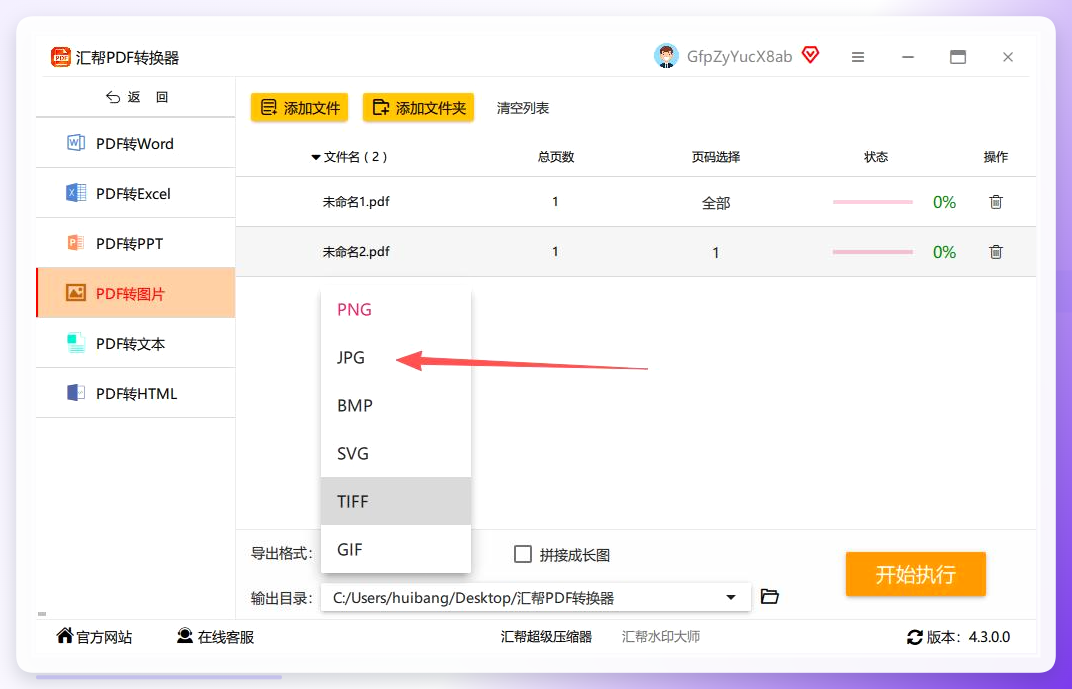
Task: Click the PDF转文本 text file icon
Action: 76,342
